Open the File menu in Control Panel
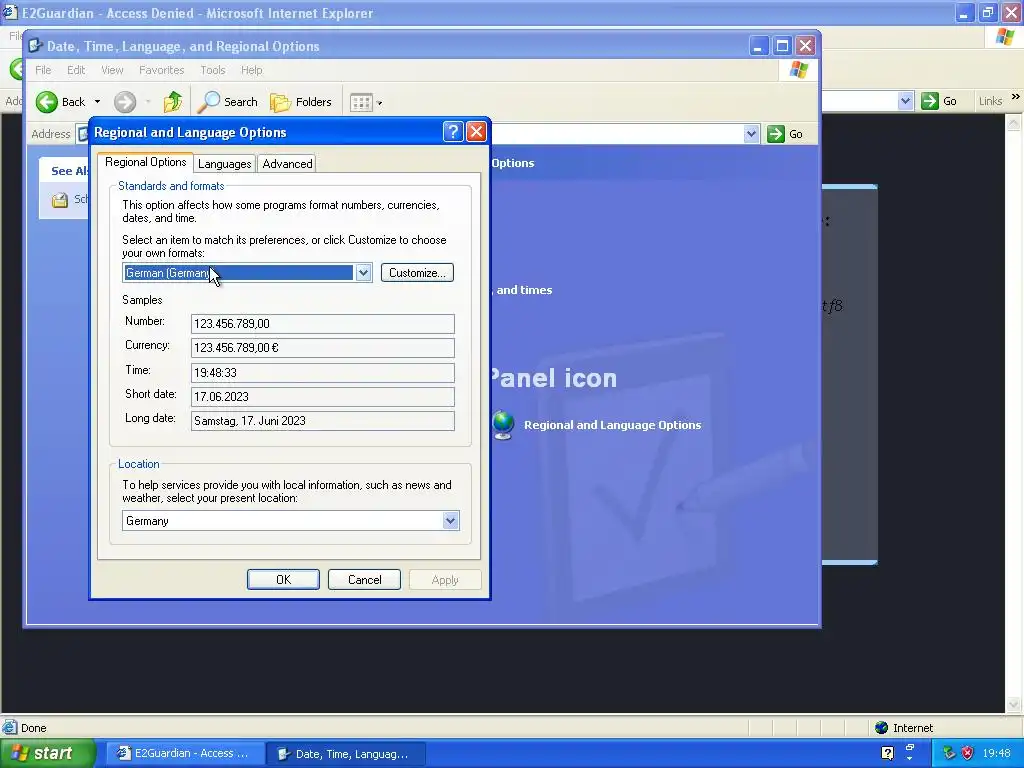 click(43, 70)
